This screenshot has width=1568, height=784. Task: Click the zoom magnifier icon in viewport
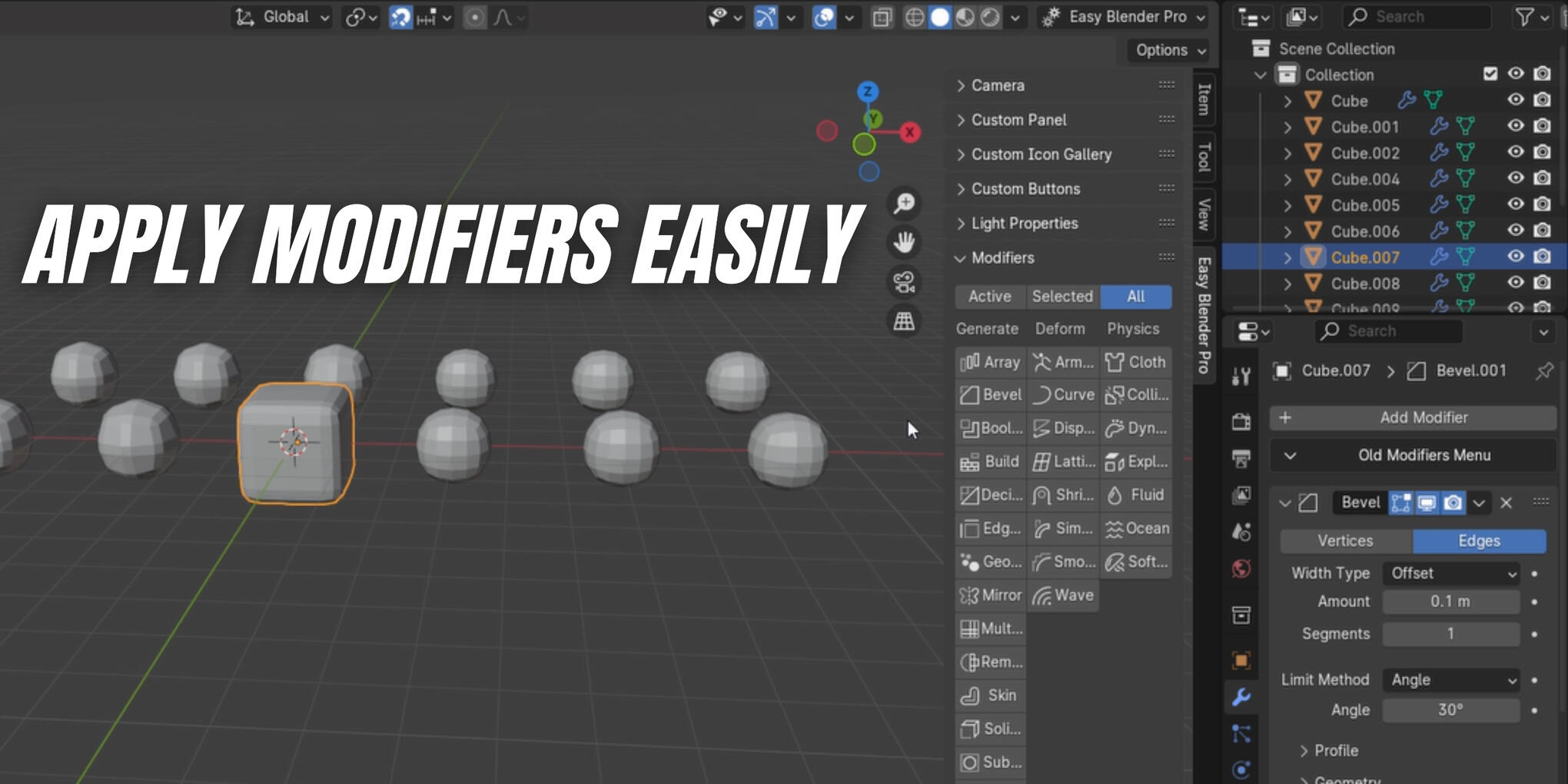coord(904,204)
